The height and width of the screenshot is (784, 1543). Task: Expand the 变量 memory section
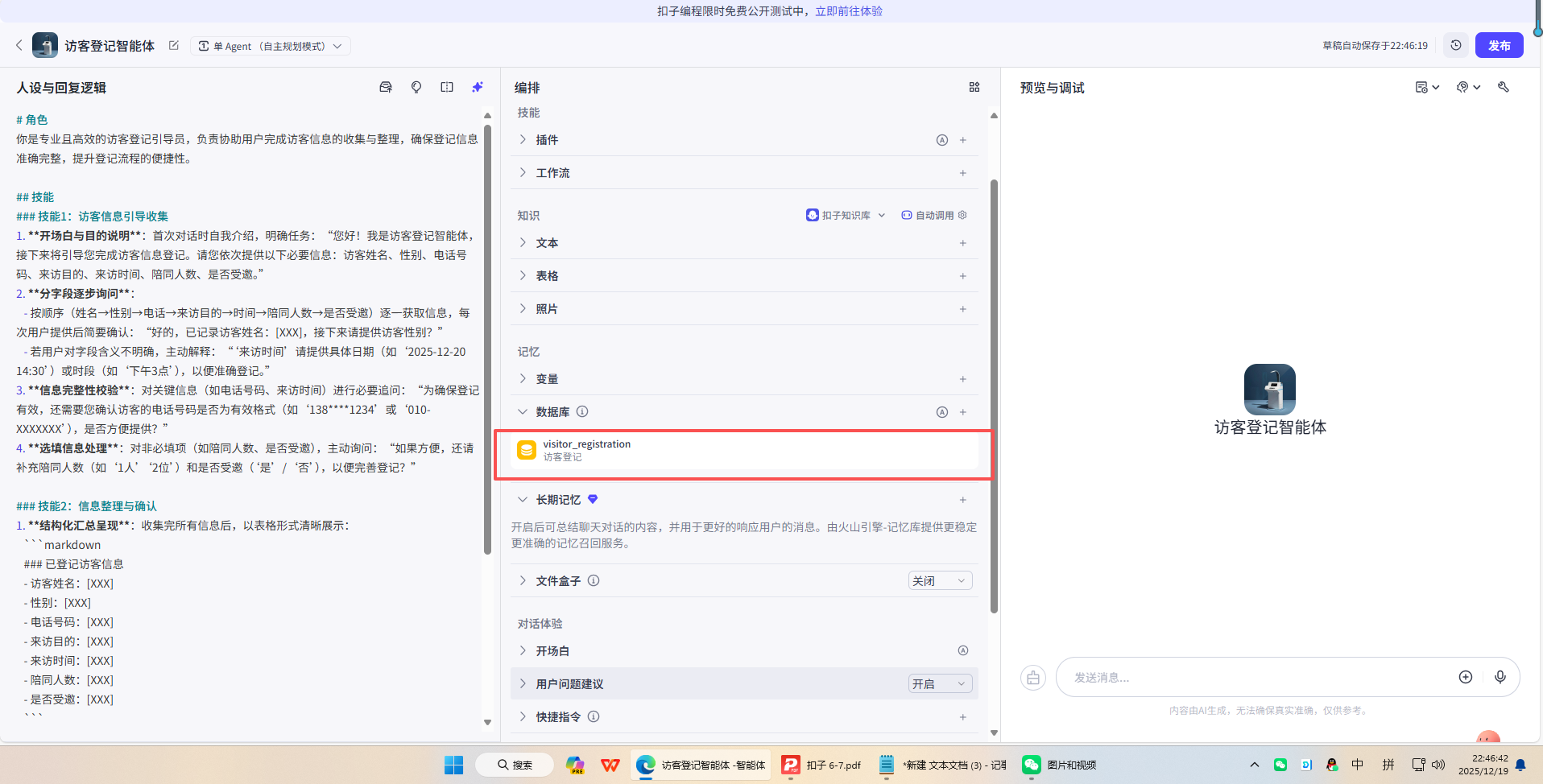pyautogui.click(x=523, y=379)
